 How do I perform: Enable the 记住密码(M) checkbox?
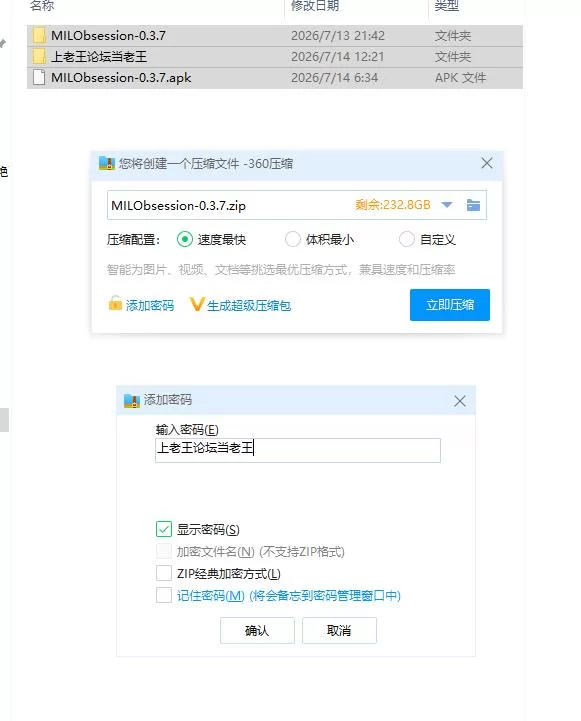164,595
